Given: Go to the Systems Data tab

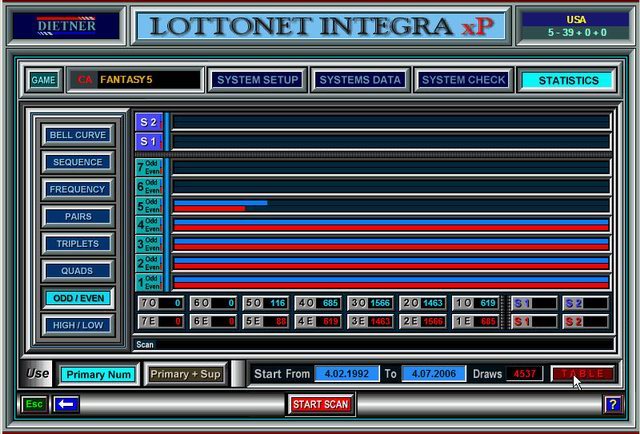Looking at the screenshot, I should pyautogui.click(x=359, y=80).
